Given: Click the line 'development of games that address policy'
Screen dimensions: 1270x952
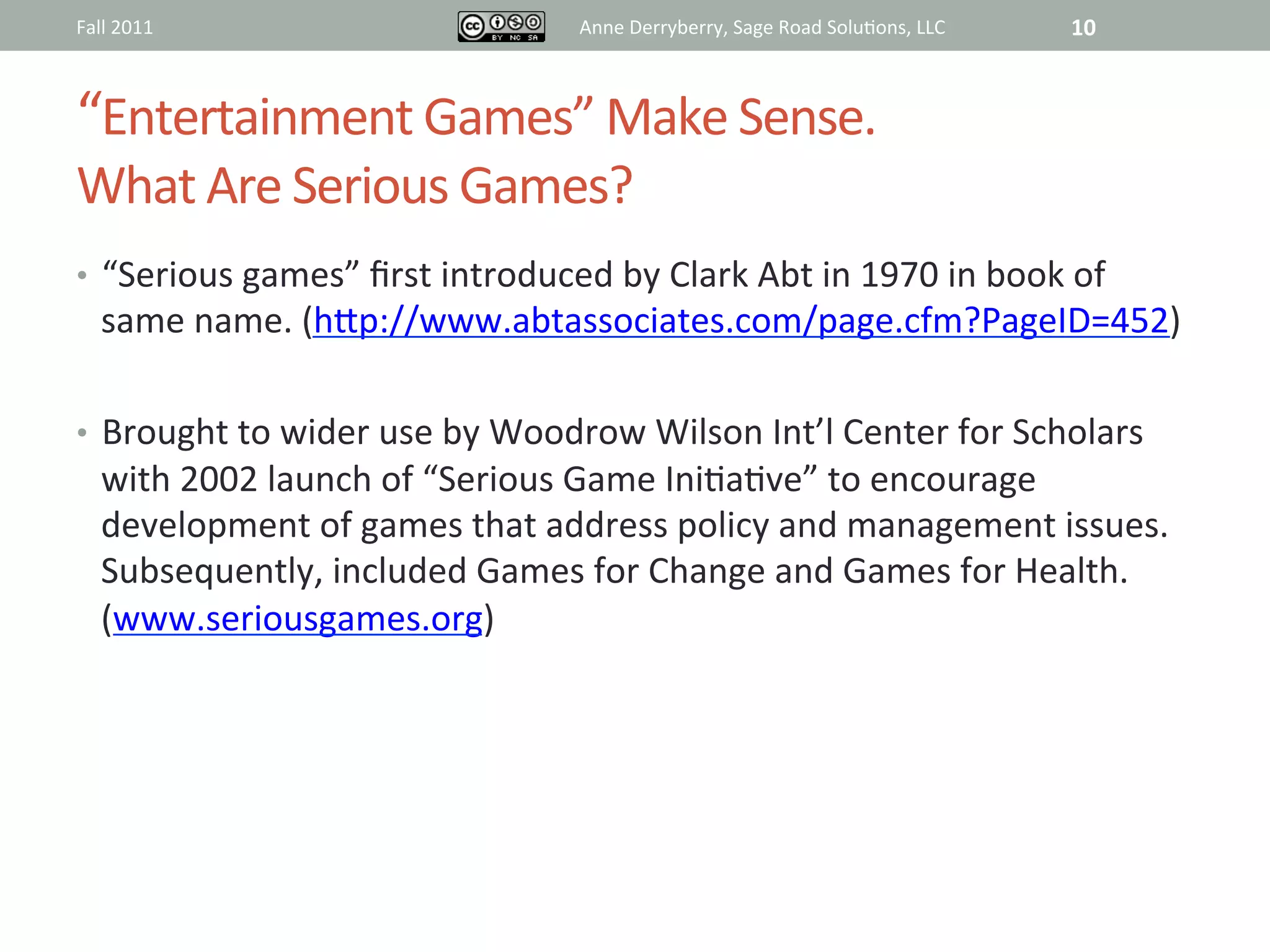Looking at the screenshot, I should pyautogui.click(x=634, y=525).
